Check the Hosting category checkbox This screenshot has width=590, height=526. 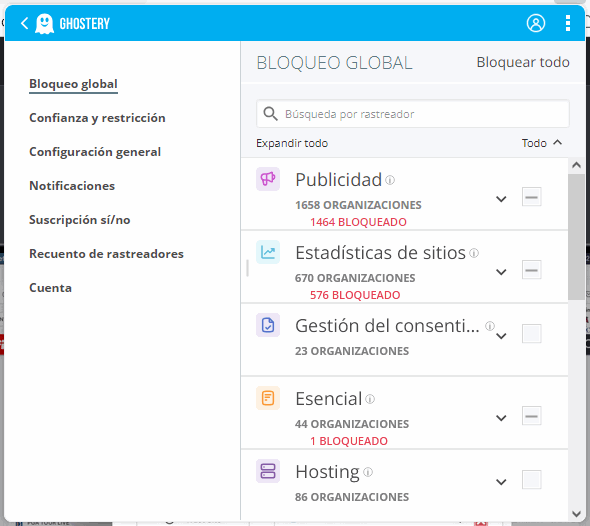click(x=531, y=480)
